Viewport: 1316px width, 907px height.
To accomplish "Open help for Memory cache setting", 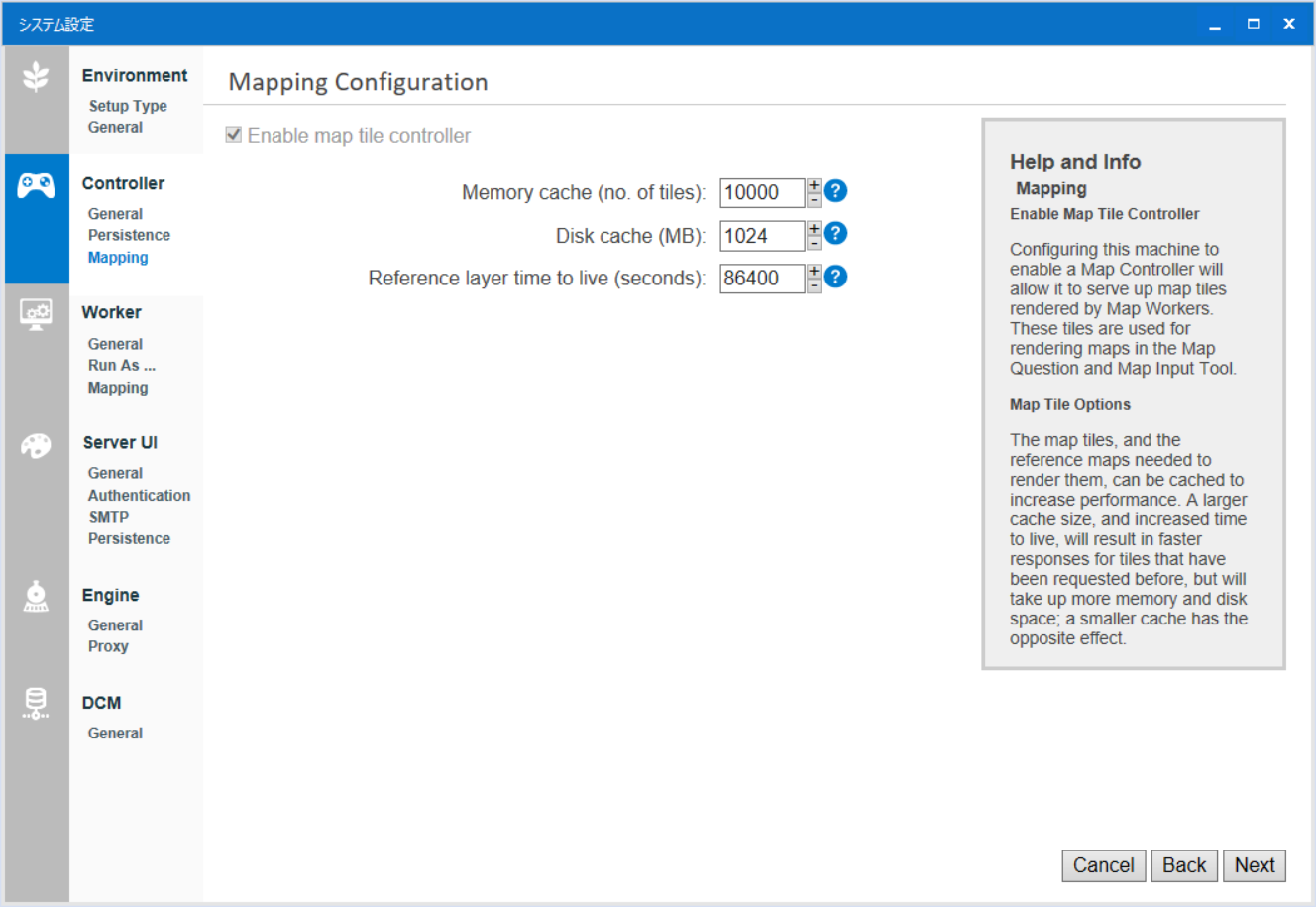I will pyautogui.click(x=835, y=191).
